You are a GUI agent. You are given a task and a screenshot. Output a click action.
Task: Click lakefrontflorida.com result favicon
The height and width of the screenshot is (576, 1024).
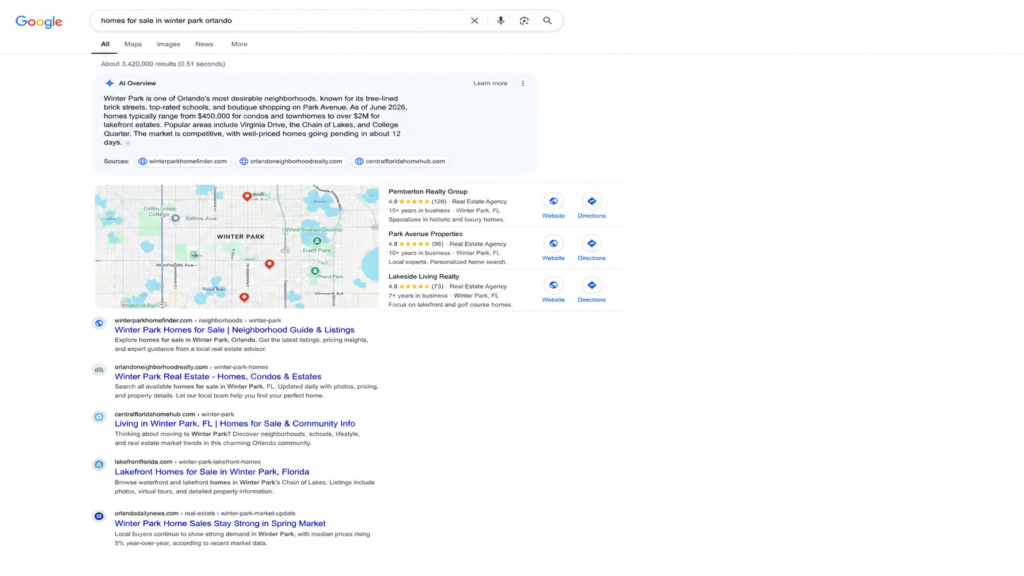click(x=99, y=464)
